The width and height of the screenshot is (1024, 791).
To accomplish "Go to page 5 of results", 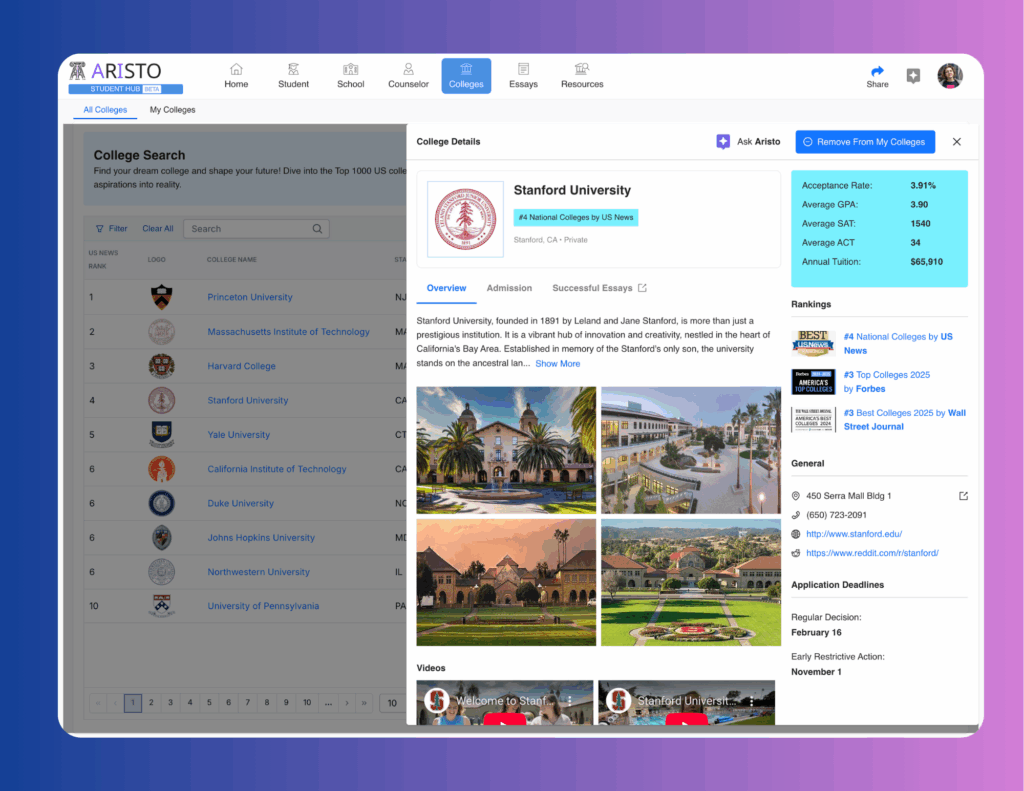I will 209,703.
